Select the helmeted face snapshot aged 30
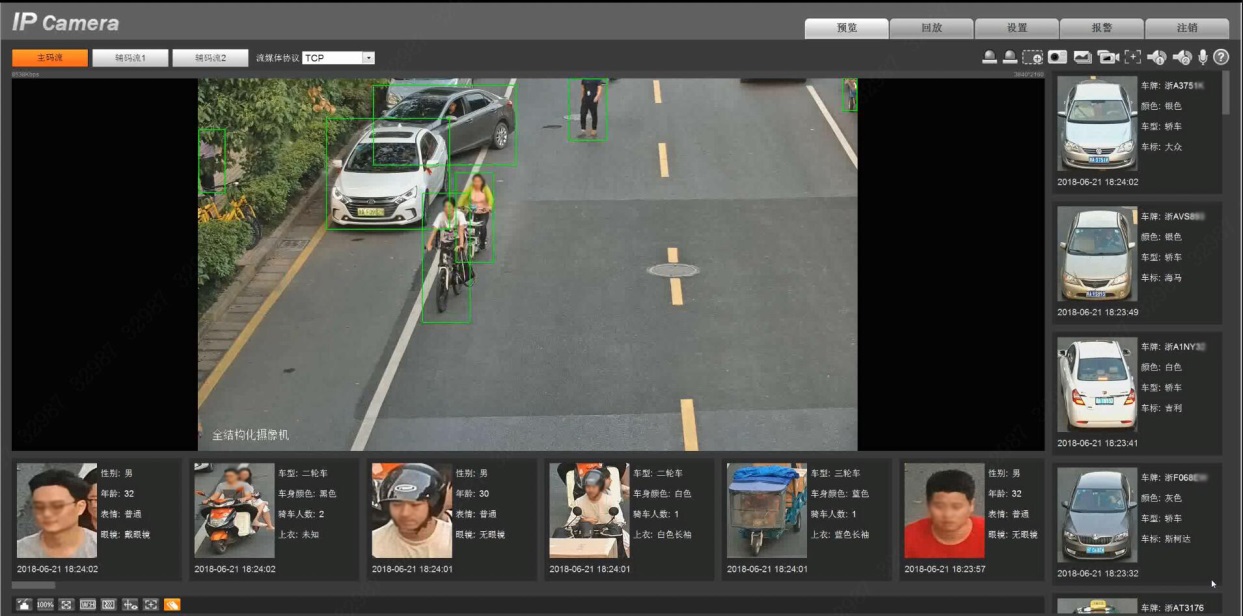 (x=412, y=510)
